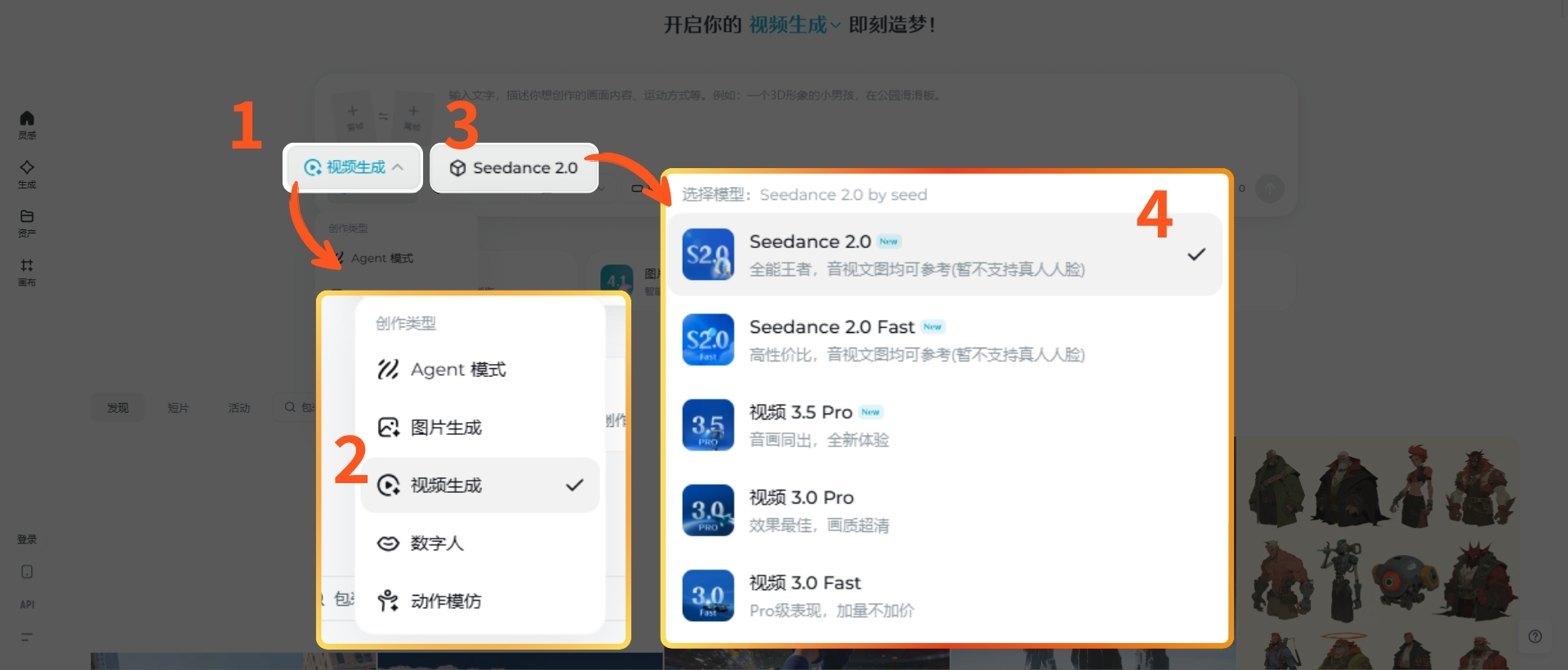Click the Seedance 2.0 Fast model icon
Image resolution: width=1568 pixels, height=670 pixels.
coord(708,339)
